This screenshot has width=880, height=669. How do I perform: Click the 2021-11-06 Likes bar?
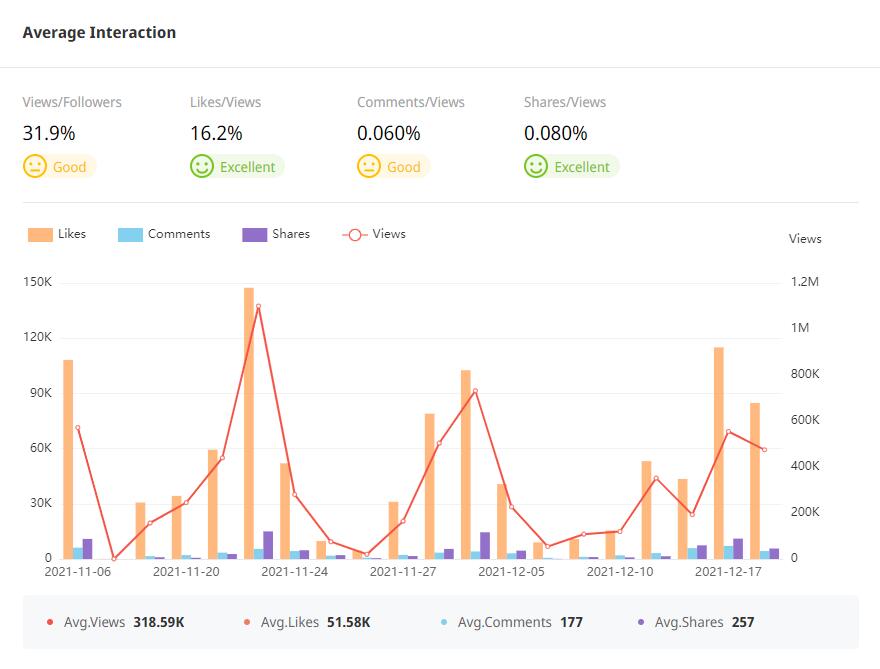tap(68, 458)
